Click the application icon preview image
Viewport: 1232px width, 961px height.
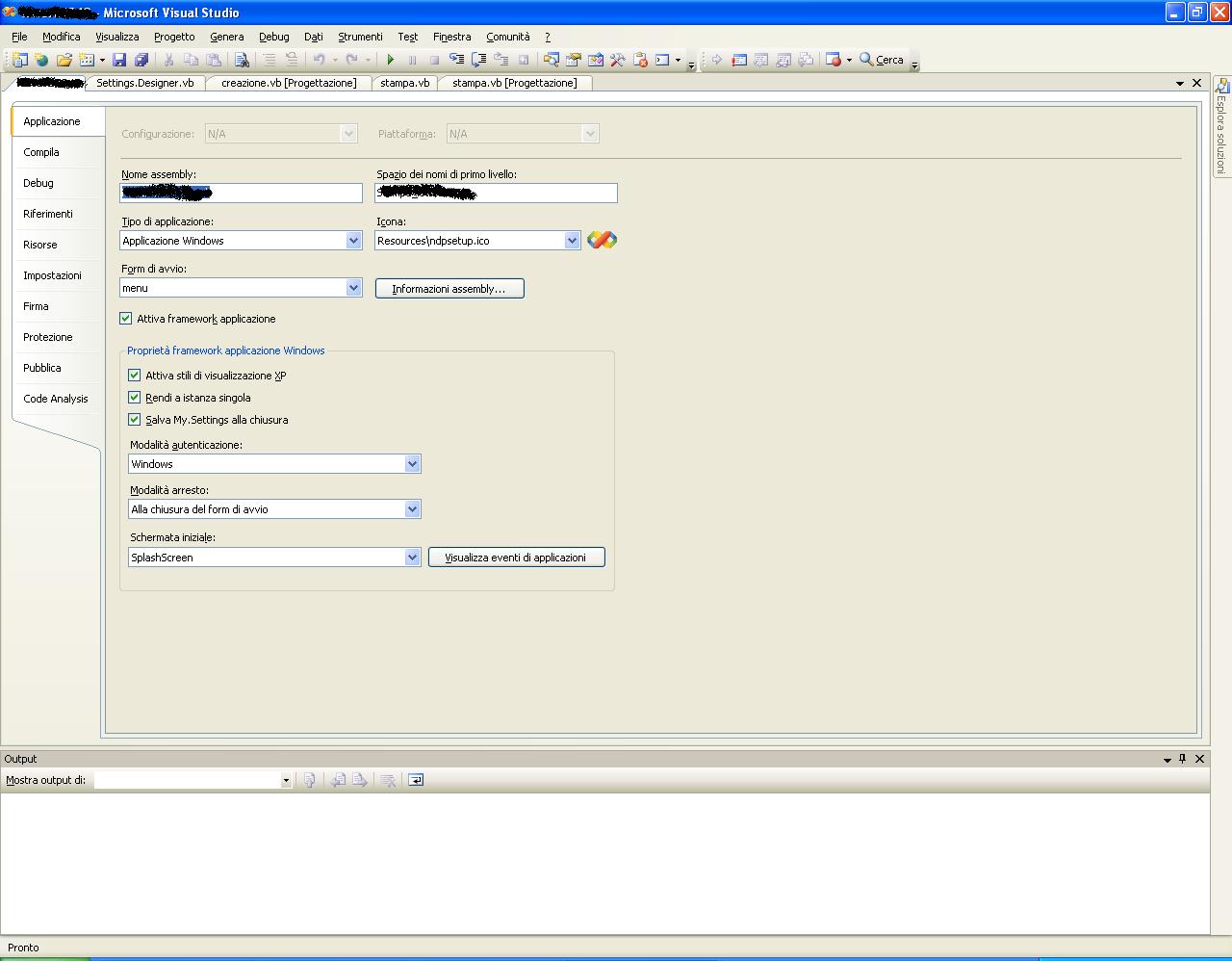point(602,240)
